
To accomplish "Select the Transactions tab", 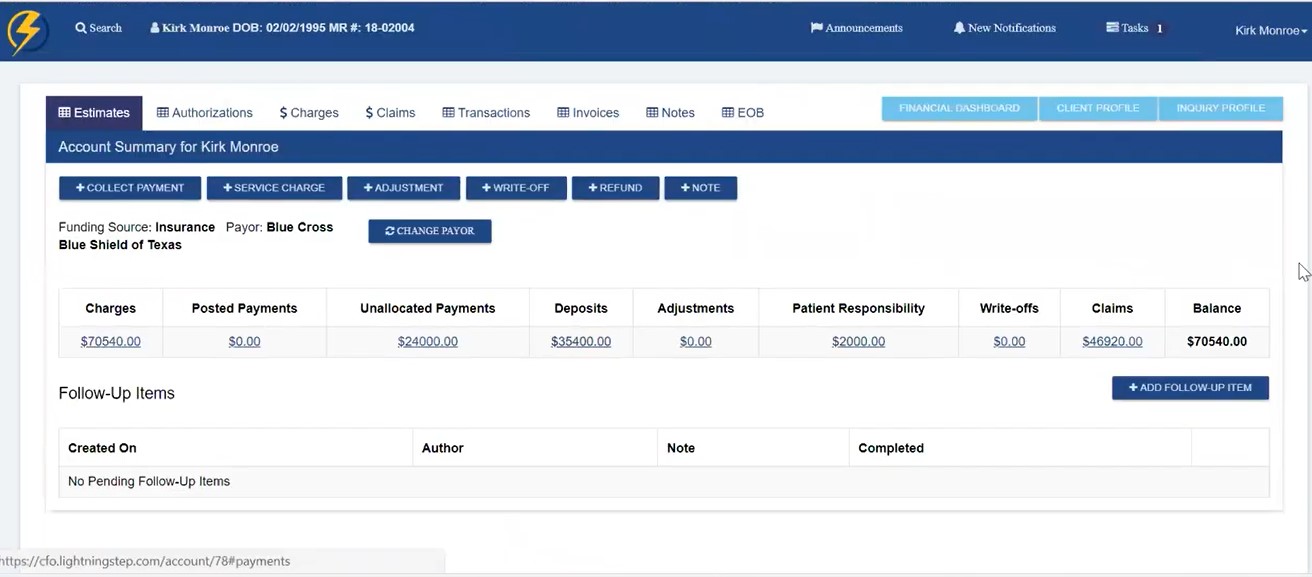I will (x=486, y=113).
